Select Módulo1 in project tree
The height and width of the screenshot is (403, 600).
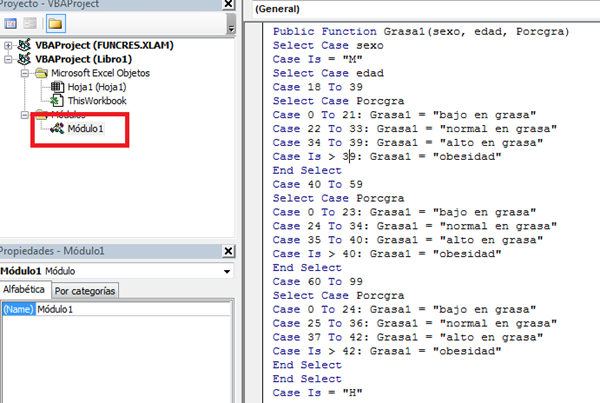click(85, 129)
